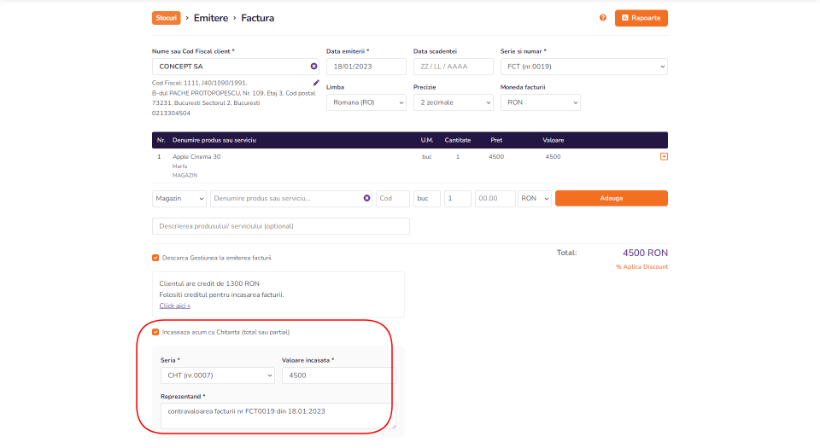
Task: Click product description optional field
Action: click(x=281, y=226)
